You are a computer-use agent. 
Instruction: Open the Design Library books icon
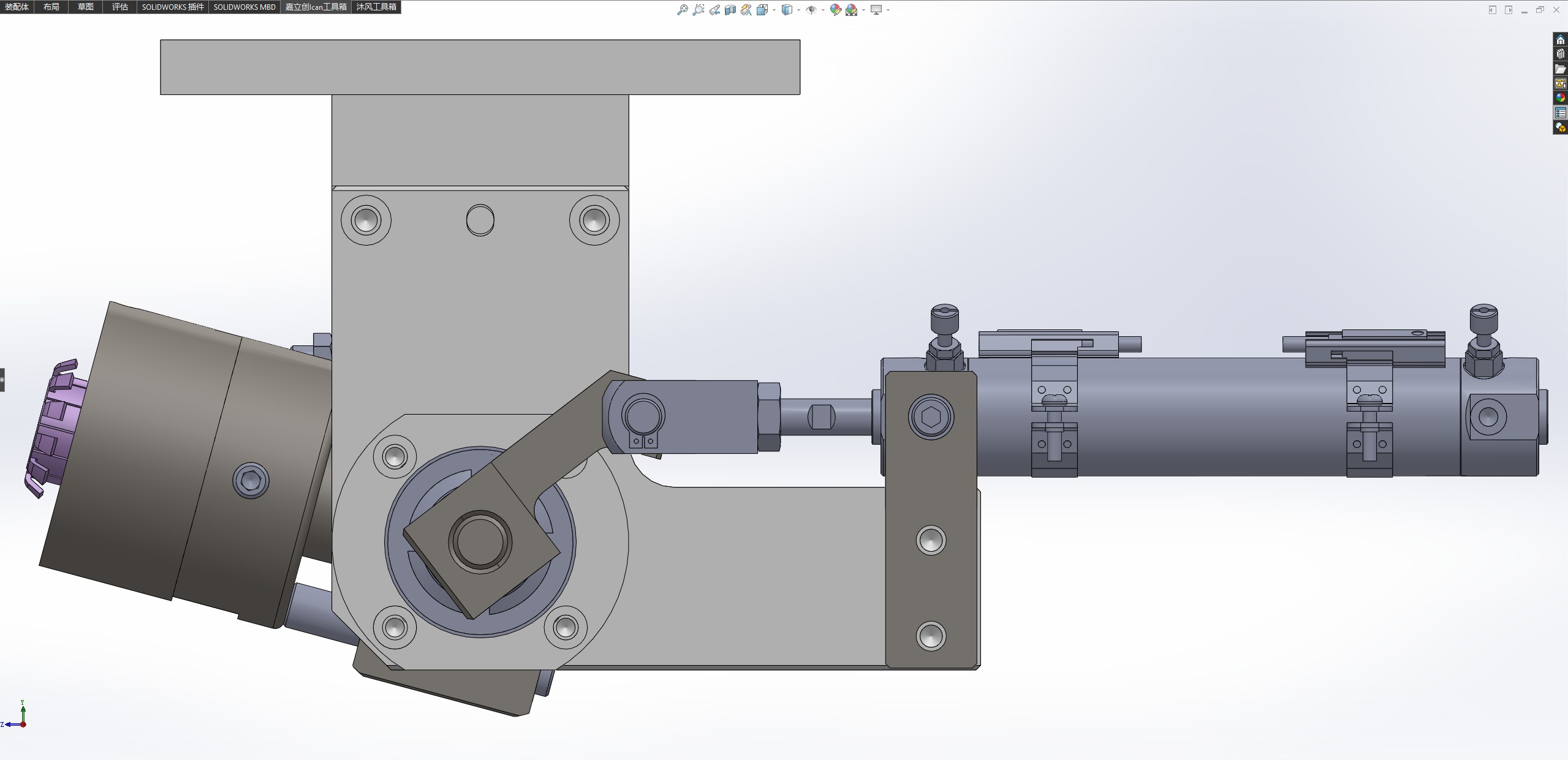(1560, 54)
